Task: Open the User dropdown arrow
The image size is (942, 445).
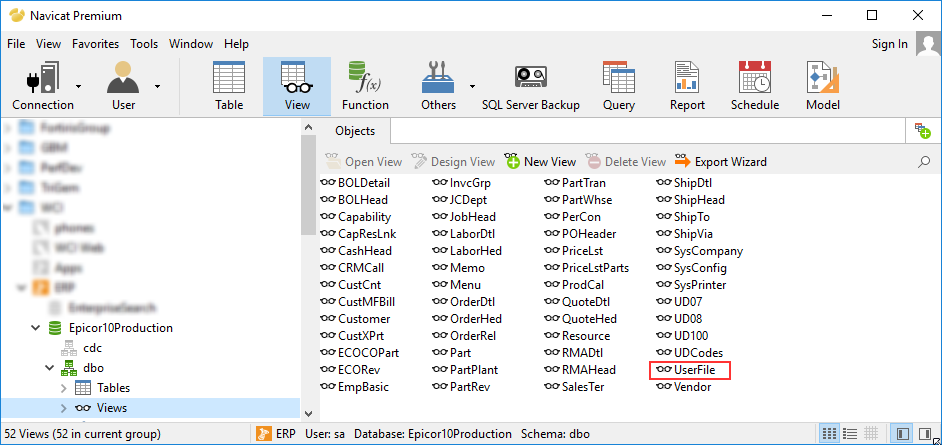Action: 157,86
